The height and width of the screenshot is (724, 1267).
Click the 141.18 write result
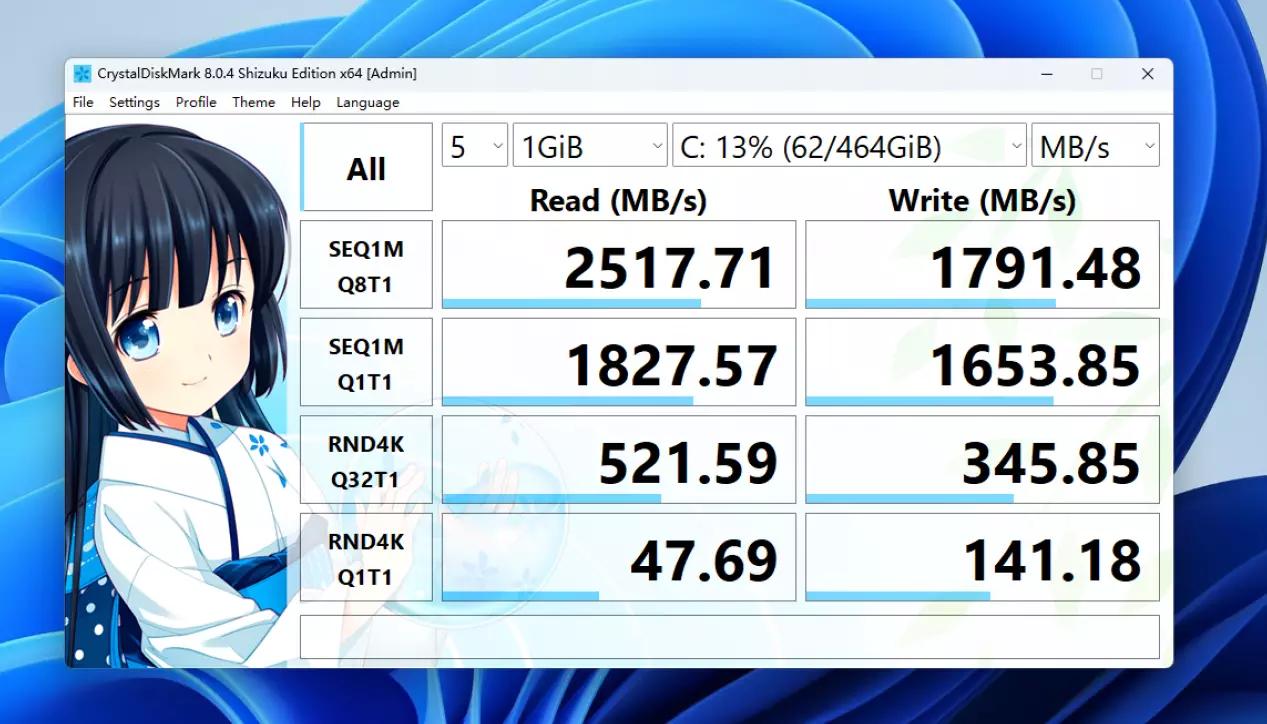982,557
